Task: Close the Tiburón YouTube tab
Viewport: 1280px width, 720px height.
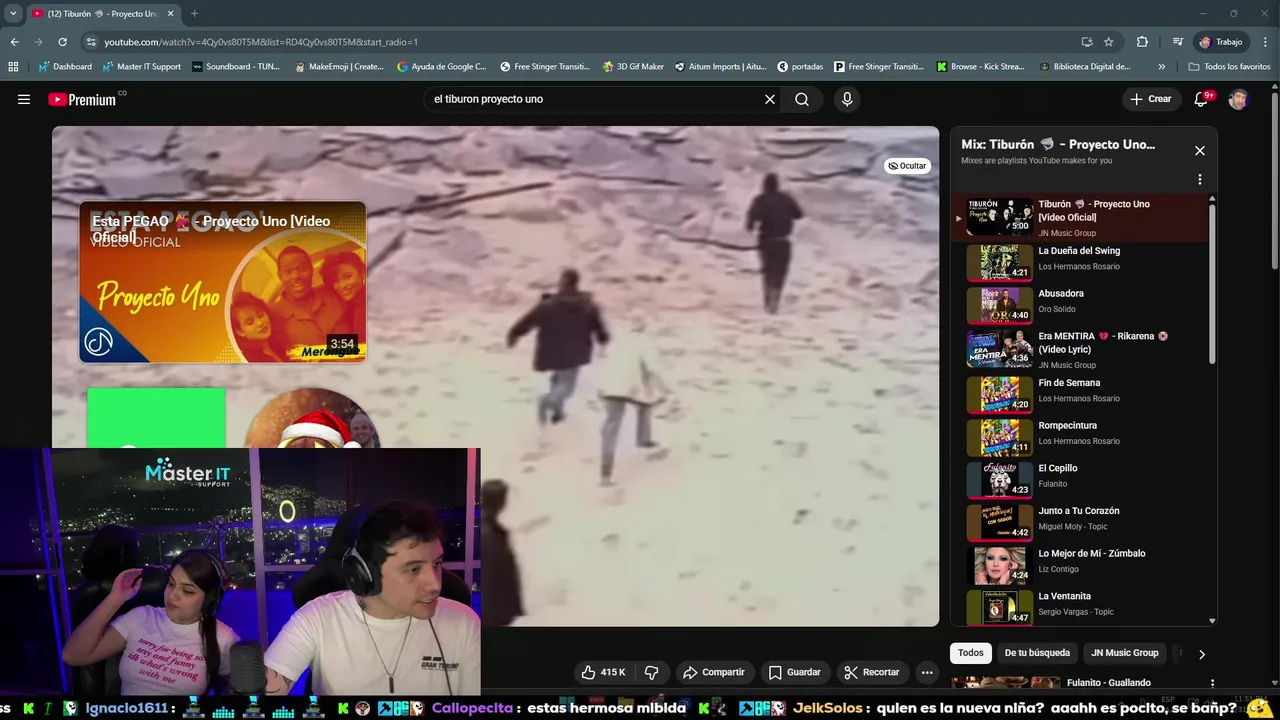Action: tap(170, 14)
